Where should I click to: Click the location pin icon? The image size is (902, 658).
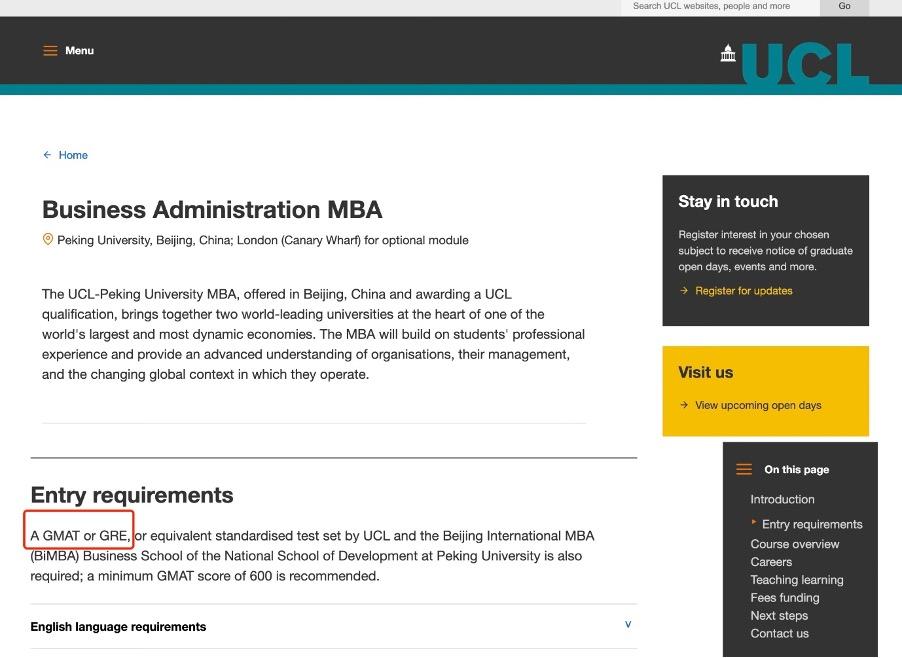(x=47, y=240)
